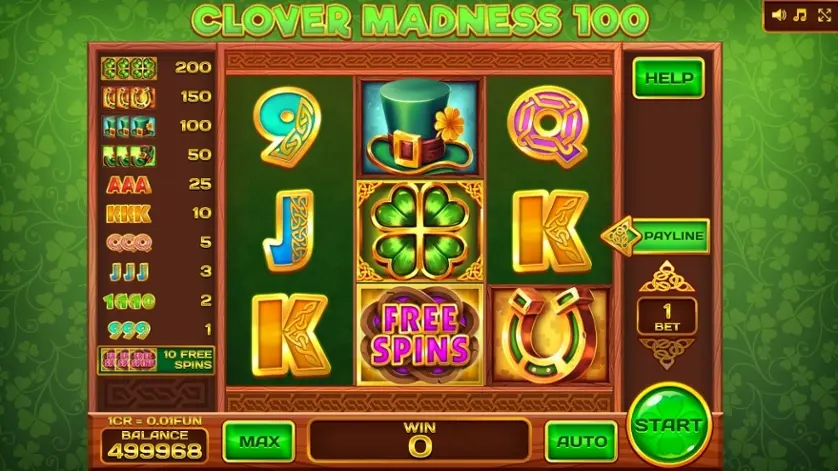The image size is (838, 471).
Task: Select the PAYLINE arrow indicator
Action: [656, 236]
